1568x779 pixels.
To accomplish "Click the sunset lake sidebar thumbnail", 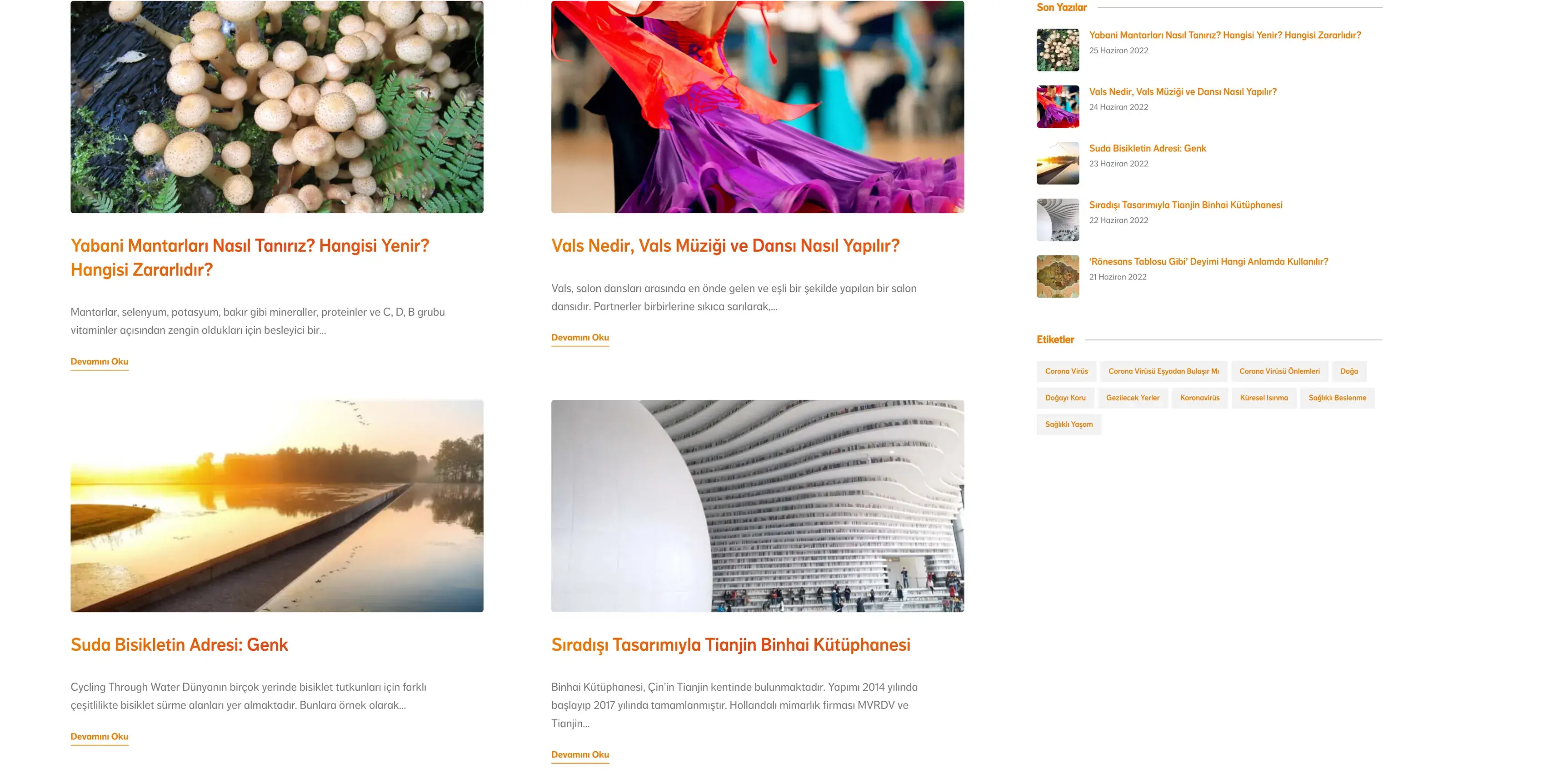I will pyautogui.click(x=1058, y=163).
